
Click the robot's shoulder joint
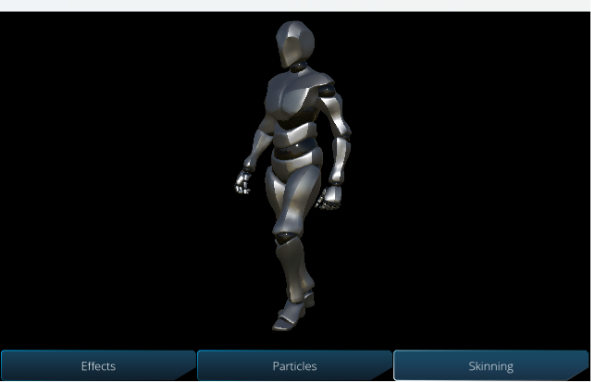[x=327, y=90]
